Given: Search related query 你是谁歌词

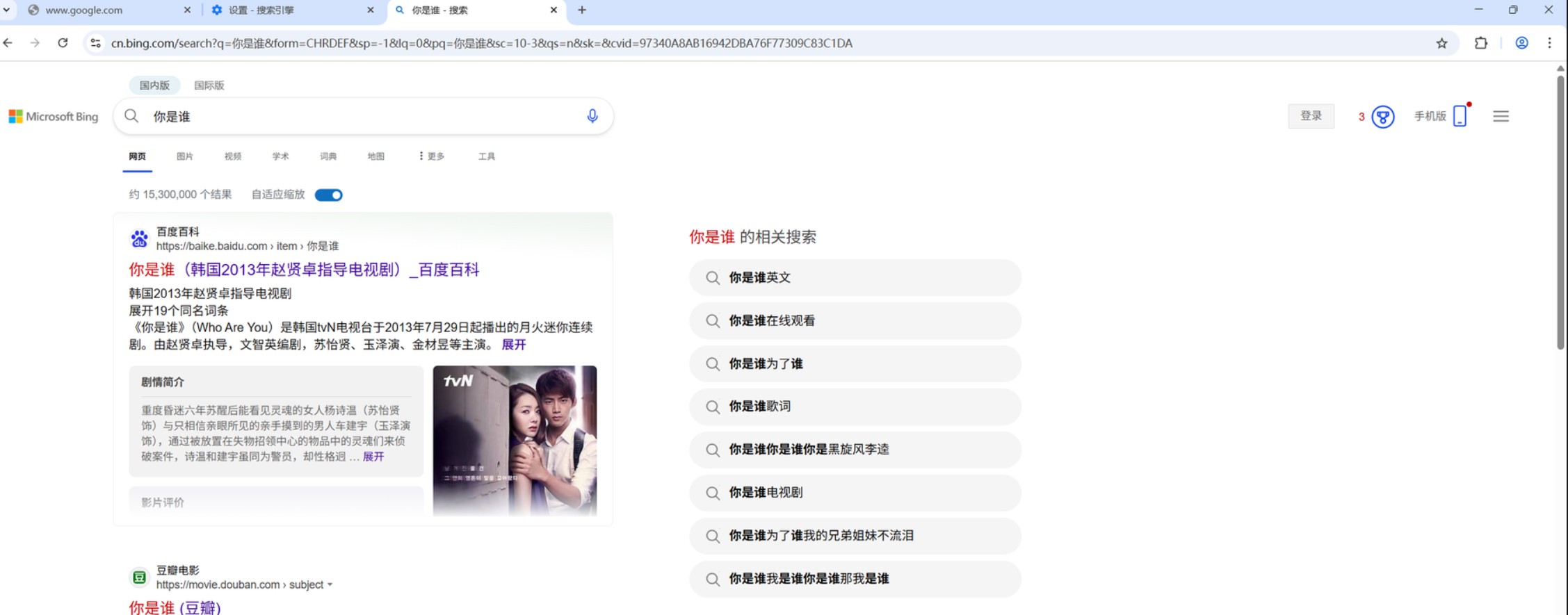Looking at the screenshot, I should [855, 407].
